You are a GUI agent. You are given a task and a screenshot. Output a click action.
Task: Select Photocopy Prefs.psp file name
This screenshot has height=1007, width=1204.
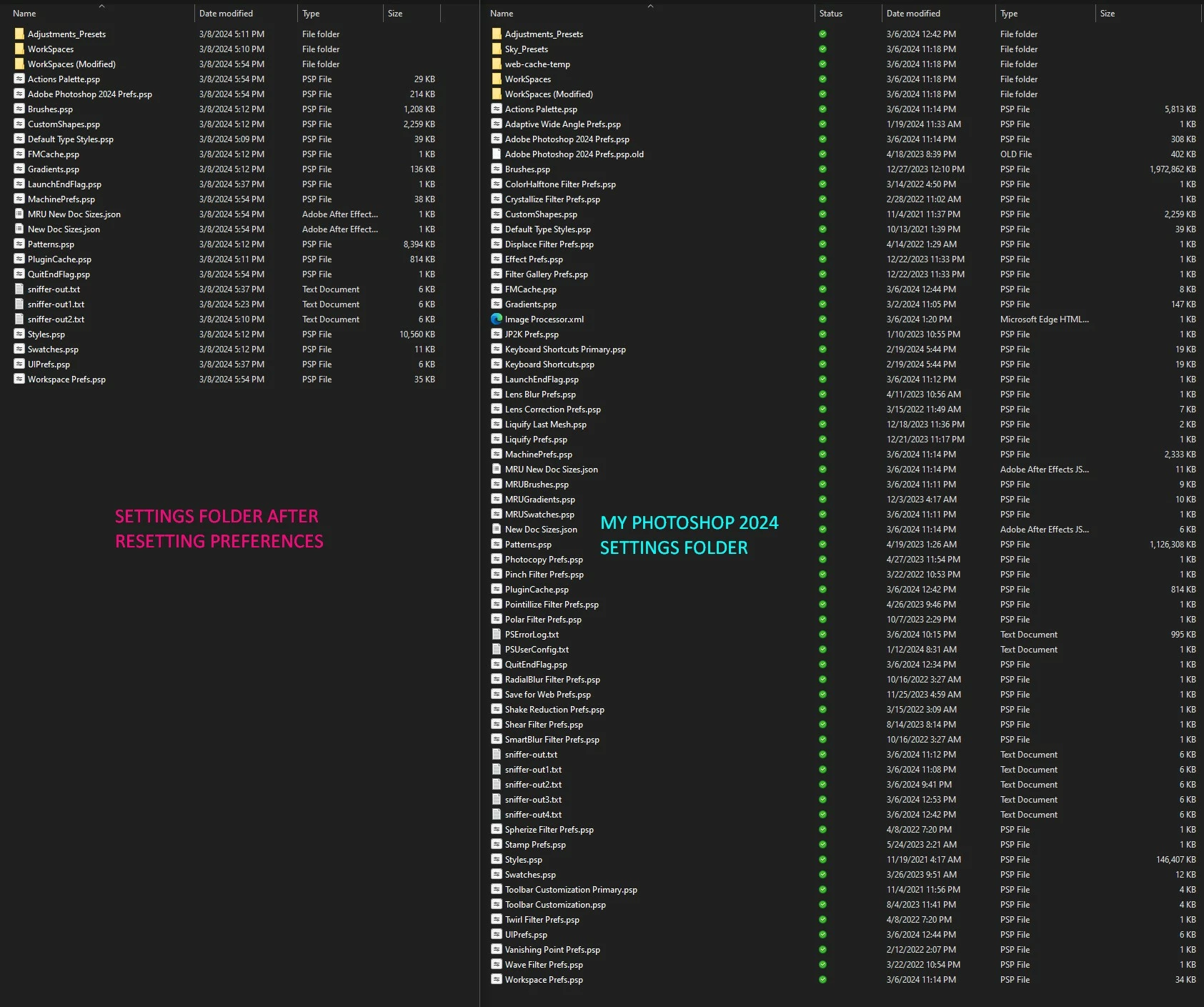[x=544, y=560]
